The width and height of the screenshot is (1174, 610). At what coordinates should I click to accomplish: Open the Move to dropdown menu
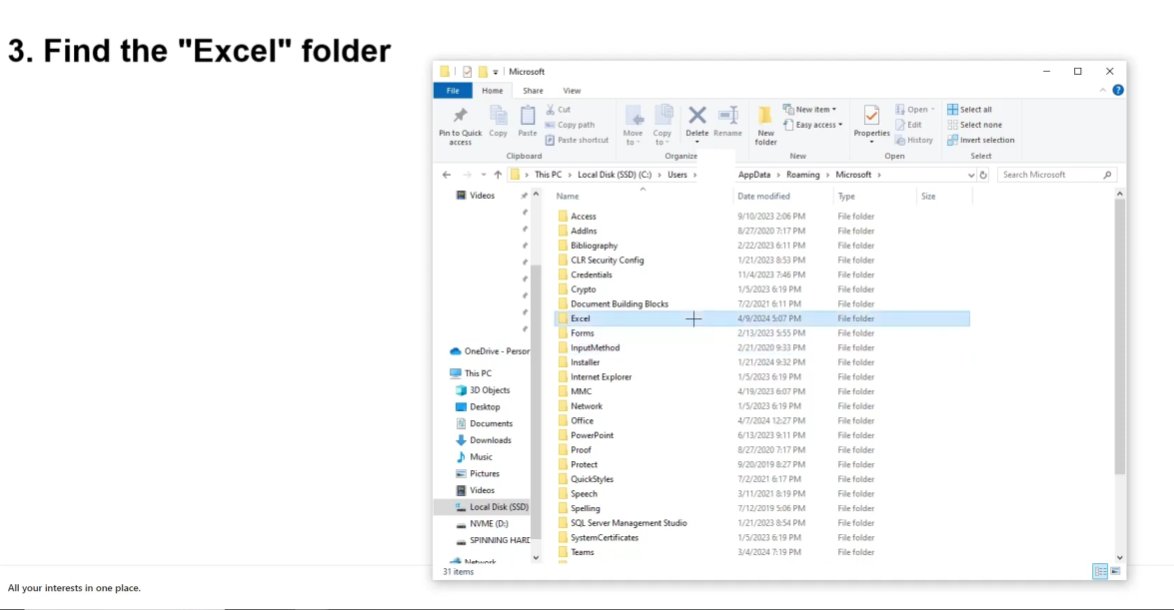(633, 124)
